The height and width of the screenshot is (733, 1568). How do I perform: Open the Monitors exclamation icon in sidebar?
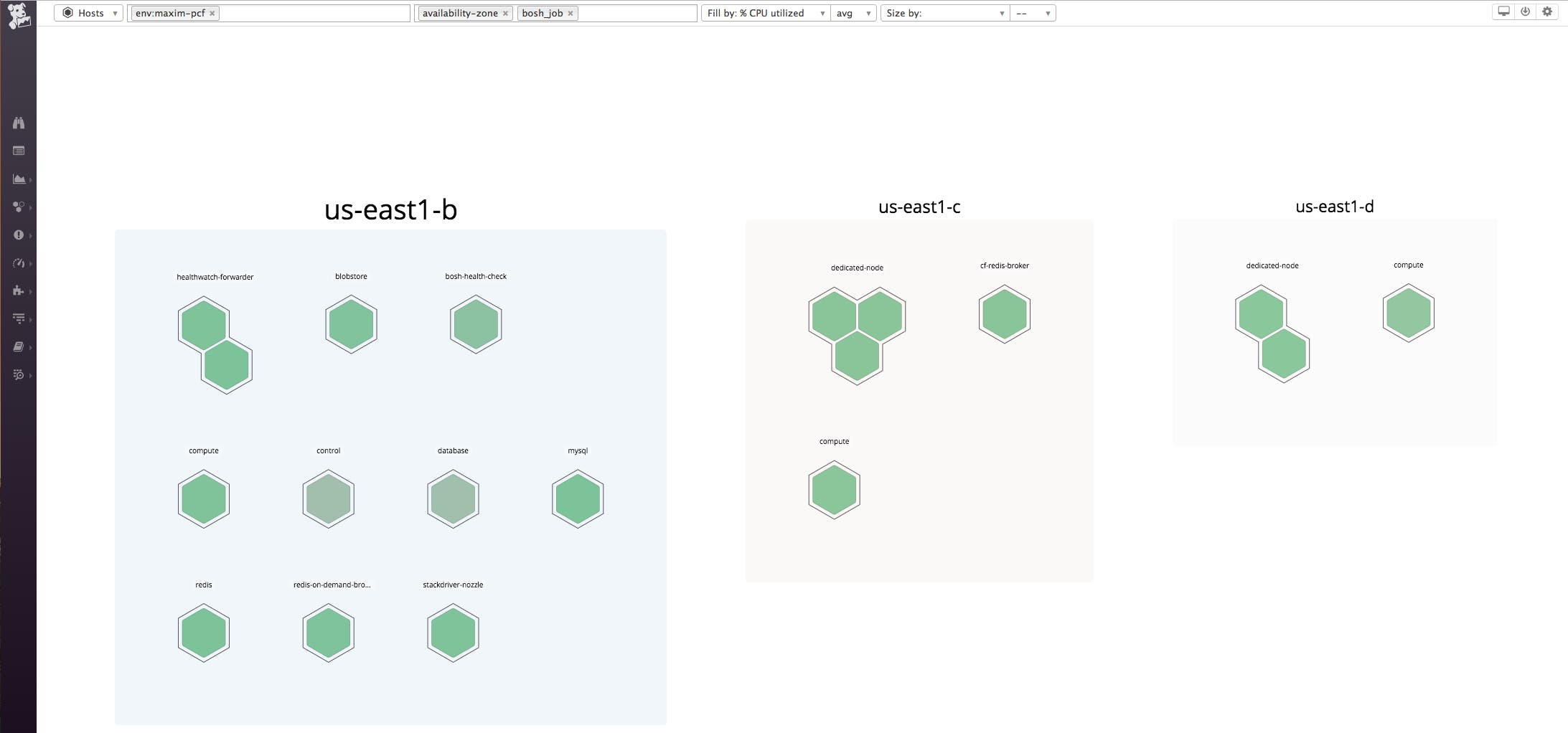[19, 235]
